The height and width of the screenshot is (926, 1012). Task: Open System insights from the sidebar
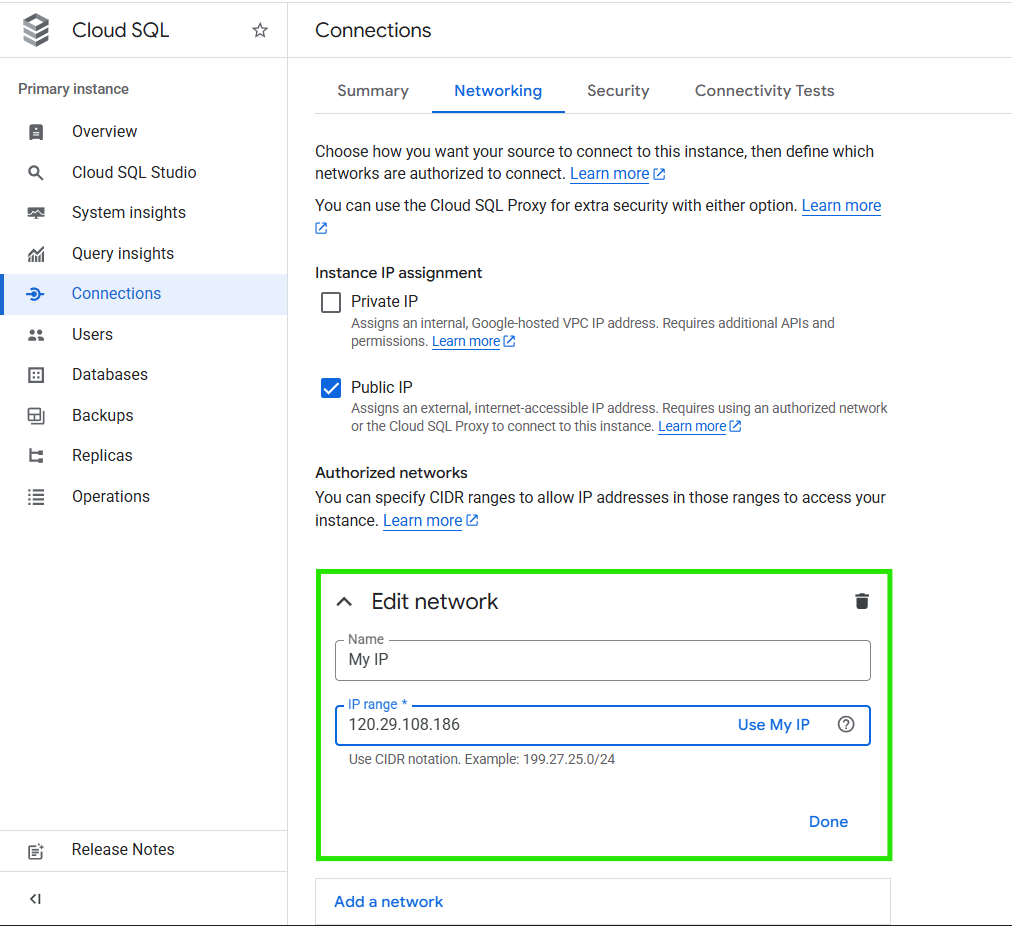click(x=36, y=212)
